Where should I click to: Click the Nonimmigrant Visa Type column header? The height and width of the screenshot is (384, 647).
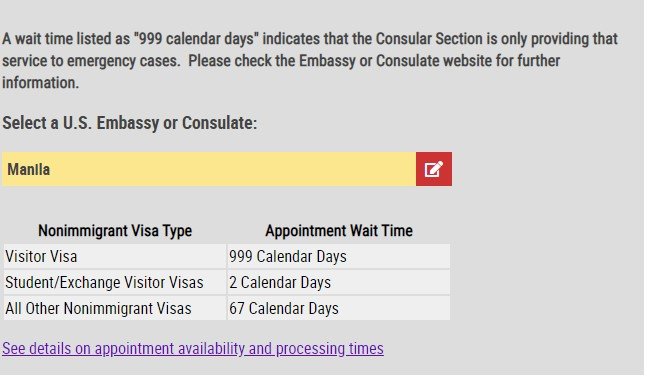(115, 231)
